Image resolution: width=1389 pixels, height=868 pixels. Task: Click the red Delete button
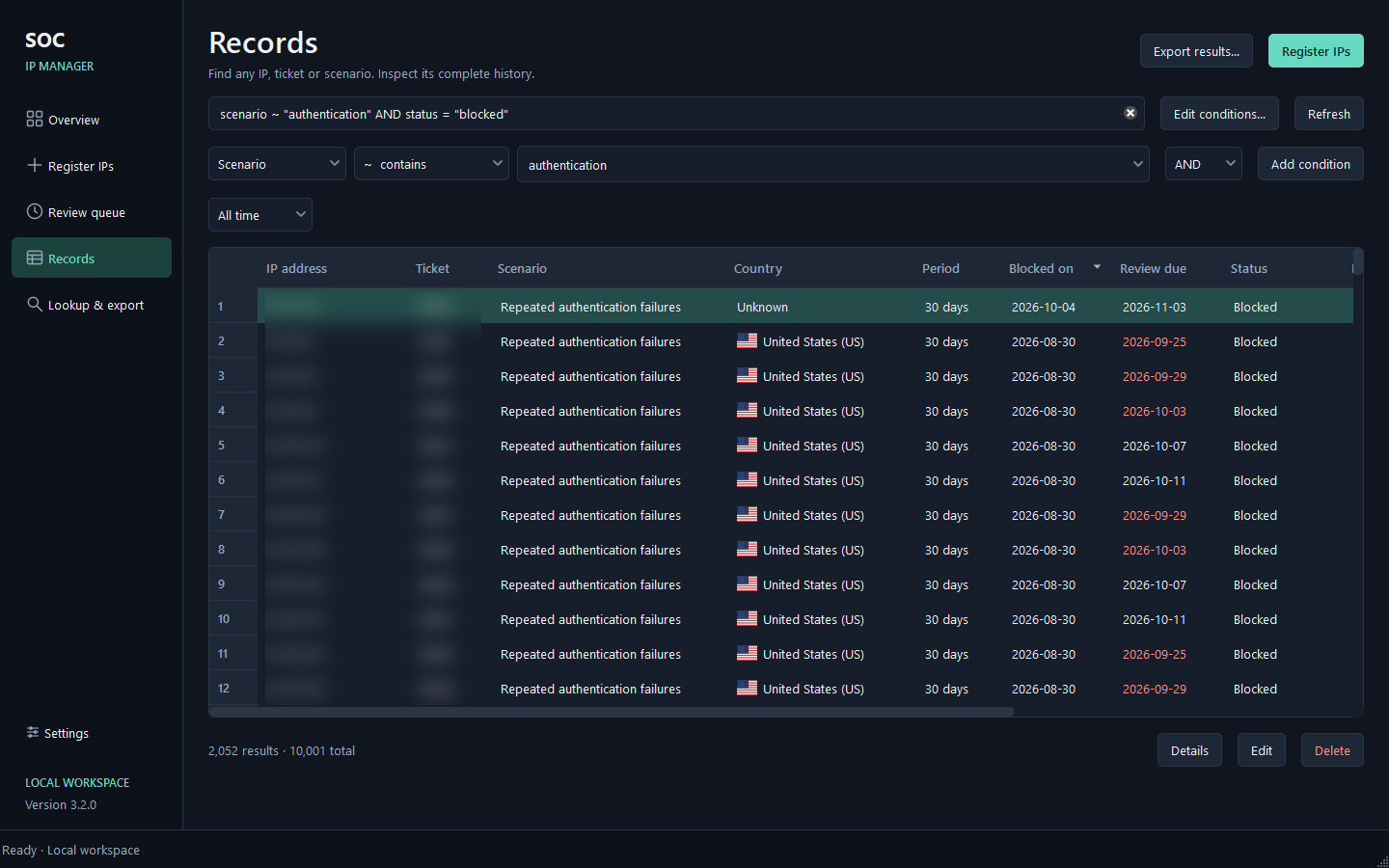click(1332, 750)
